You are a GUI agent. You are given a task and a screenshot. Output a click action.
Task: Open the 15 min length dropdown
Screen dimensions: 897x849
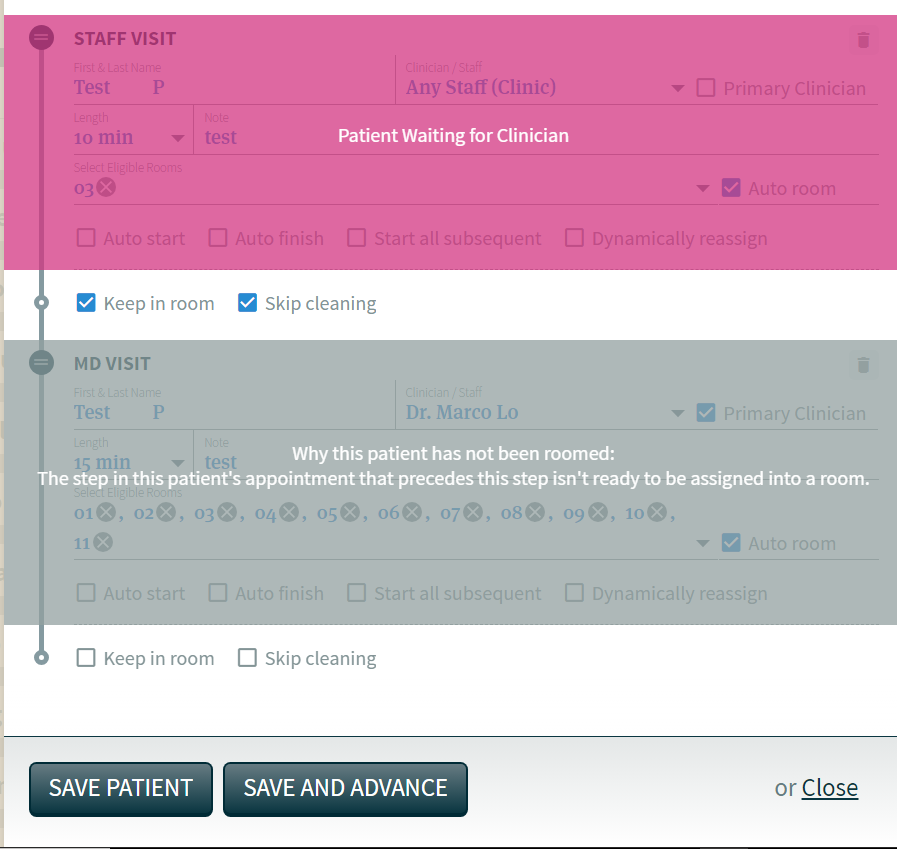178,463
